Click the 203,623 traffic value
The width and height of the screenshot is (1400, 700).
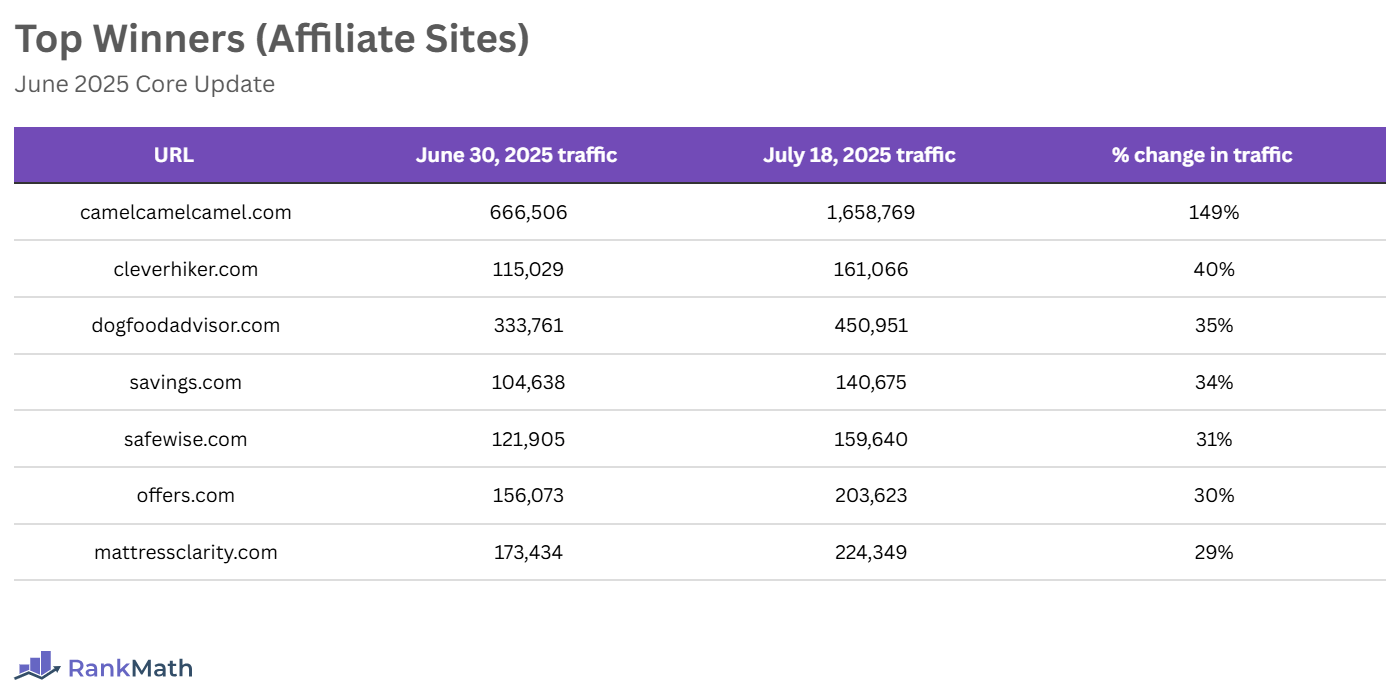click(871, 495)
